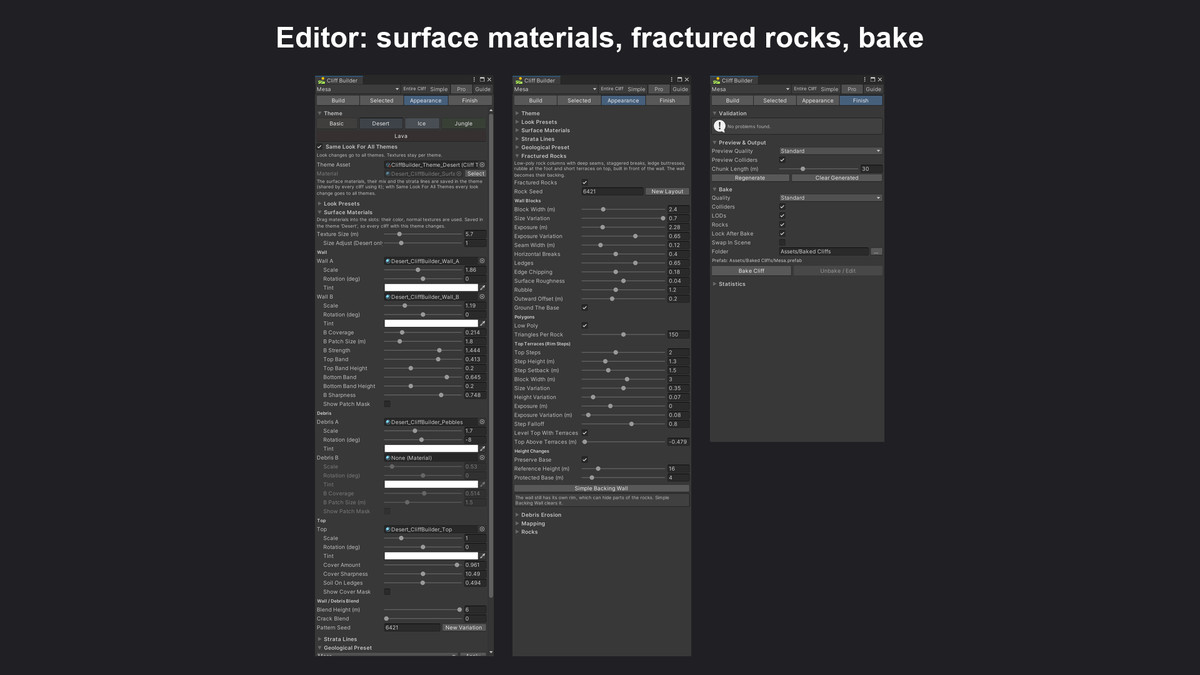Switch to Build tab in left panel
The image size is (1200, 675).
pyautogui.click(x=338, y=100)
